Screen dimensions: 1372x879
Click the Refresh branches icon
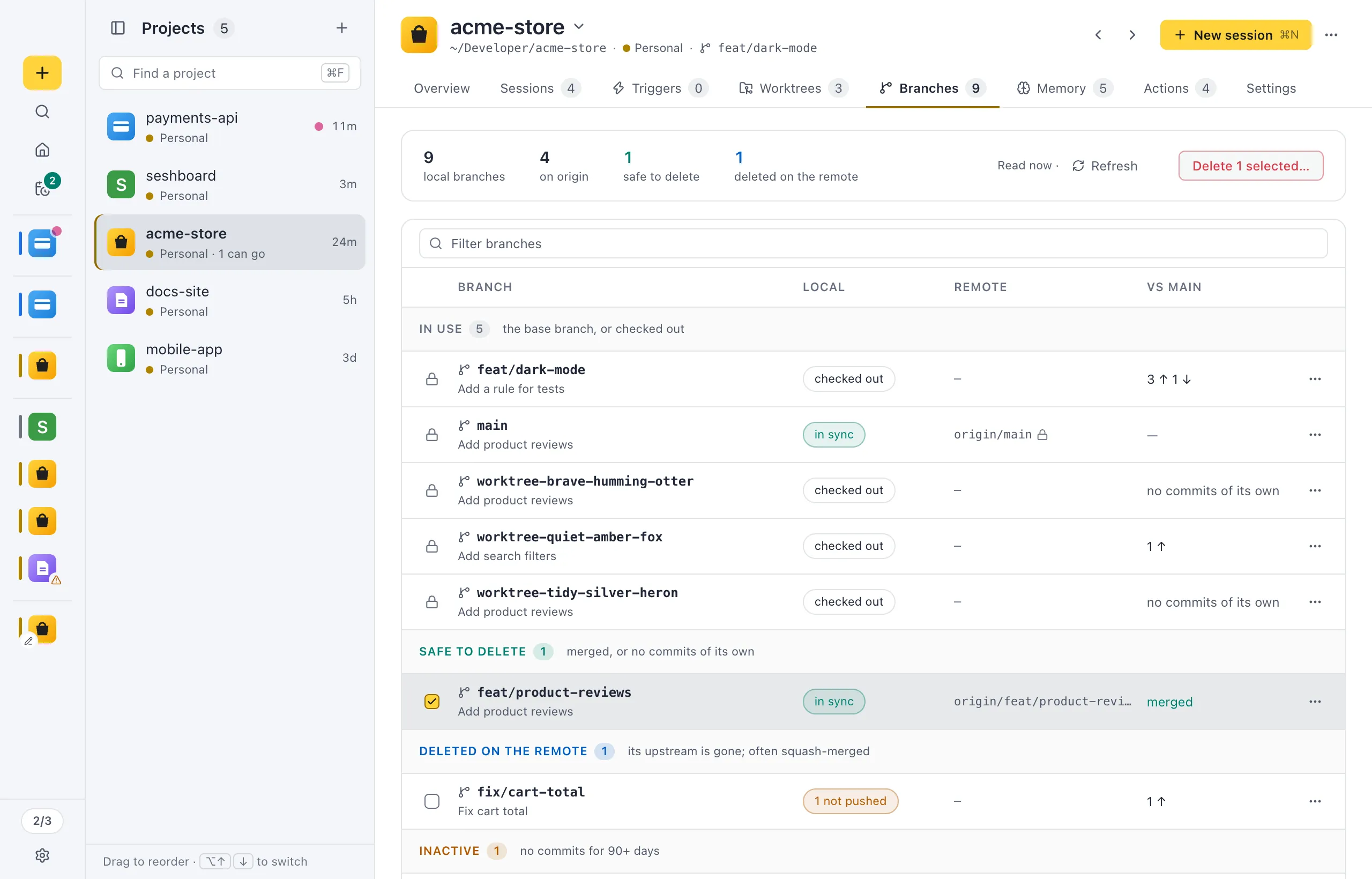1078,166
